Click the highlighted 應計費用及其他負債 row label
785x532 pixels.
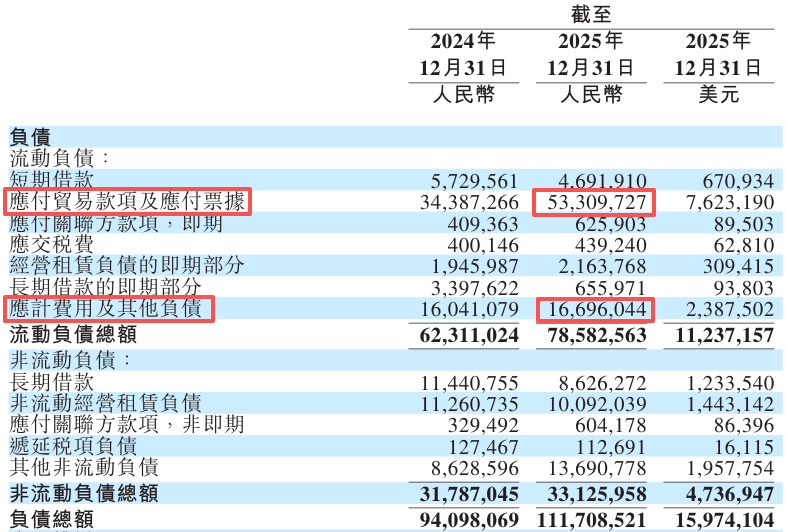coord(108,308)
